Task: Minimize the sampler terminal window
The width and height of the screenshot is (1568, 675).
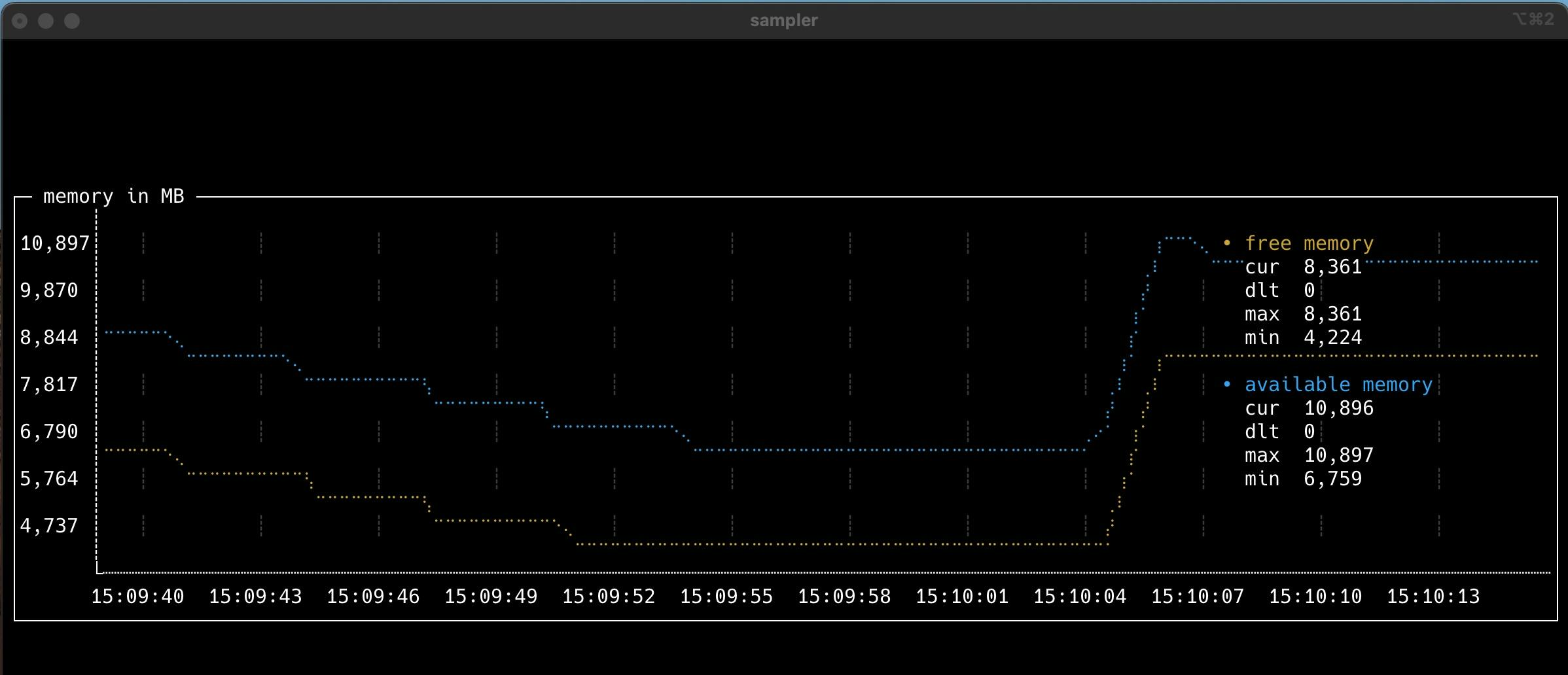Action: 46,21
